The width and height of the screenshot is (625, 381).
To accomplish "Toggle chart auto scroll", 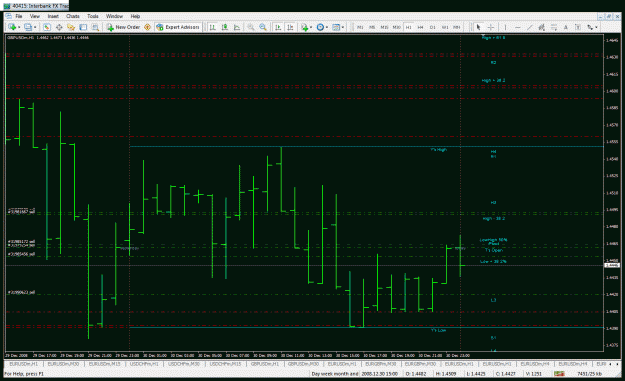I will tap(278, 27).
